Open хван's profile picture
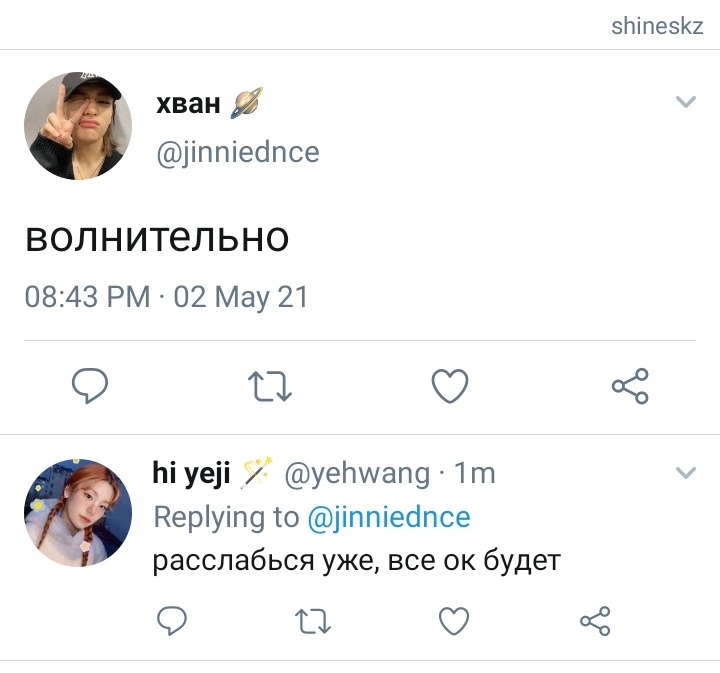This screenshot has height=673, width=720. pyautogui.click(x=78, y=125)
